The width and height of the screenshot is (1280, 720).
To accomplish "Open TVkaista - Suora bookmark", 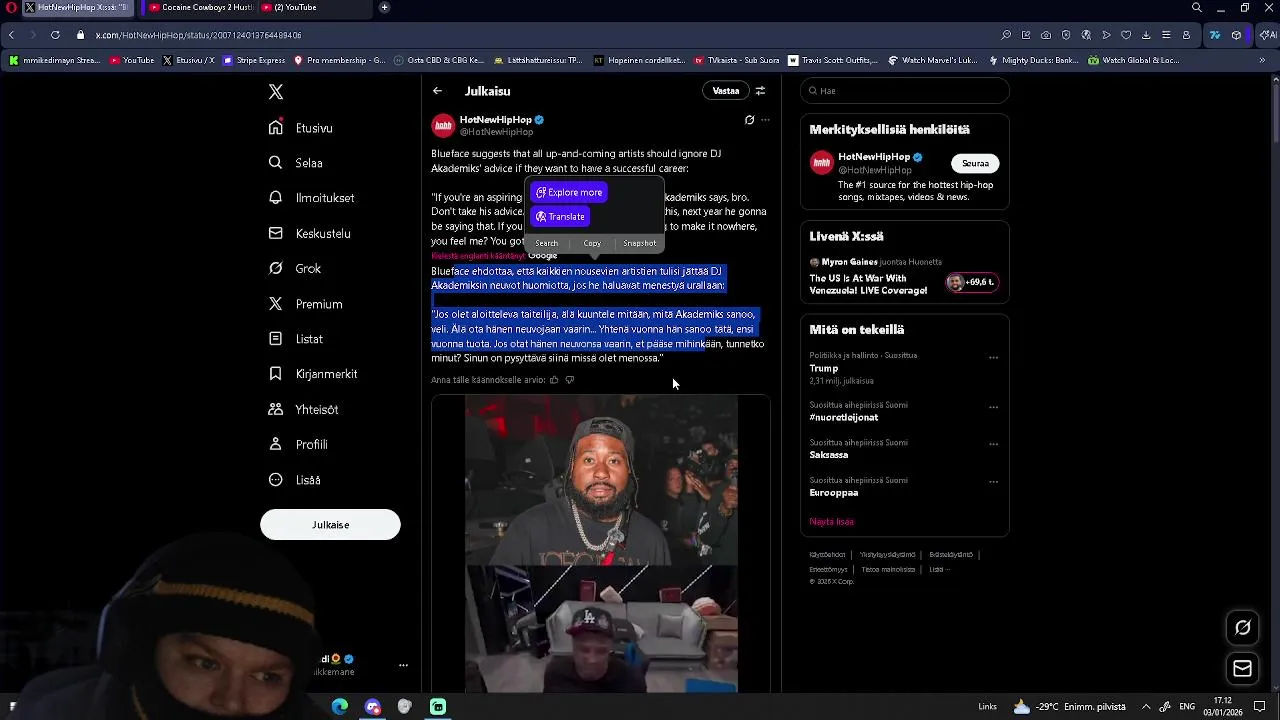I will pyautogui.click(x=737, y=60).
